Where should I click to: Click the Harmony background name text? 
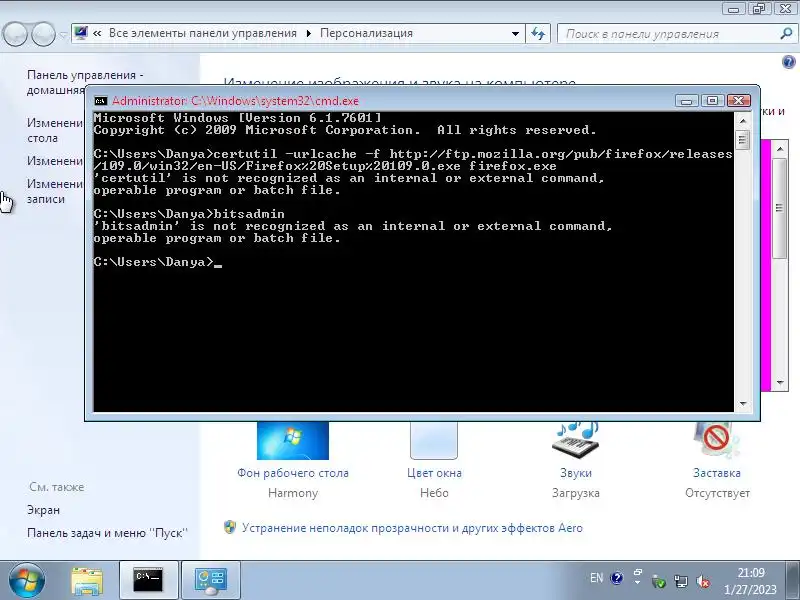(293, 493)
